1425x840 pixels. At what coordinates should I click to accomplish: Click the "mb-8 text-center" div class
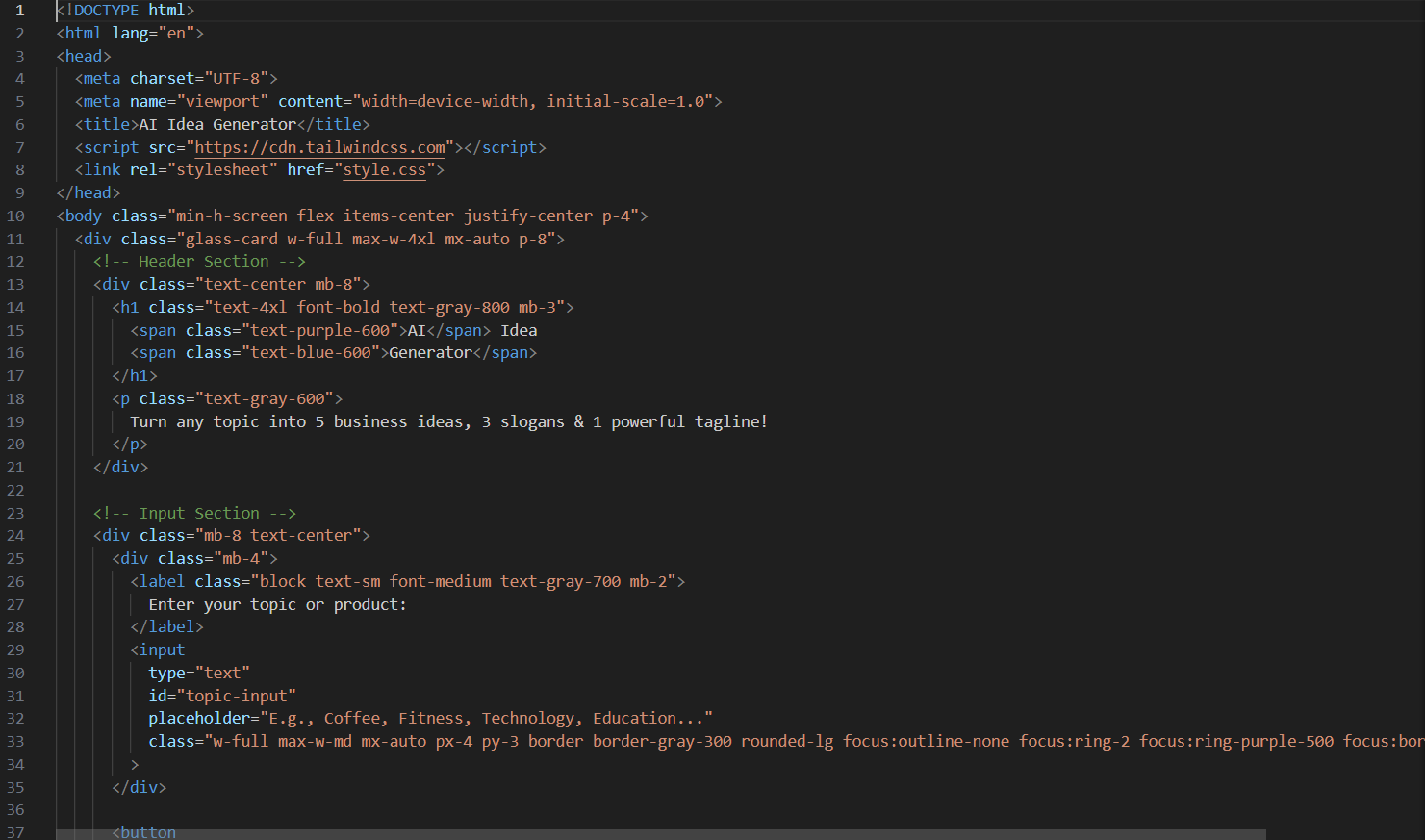(278, 535)
